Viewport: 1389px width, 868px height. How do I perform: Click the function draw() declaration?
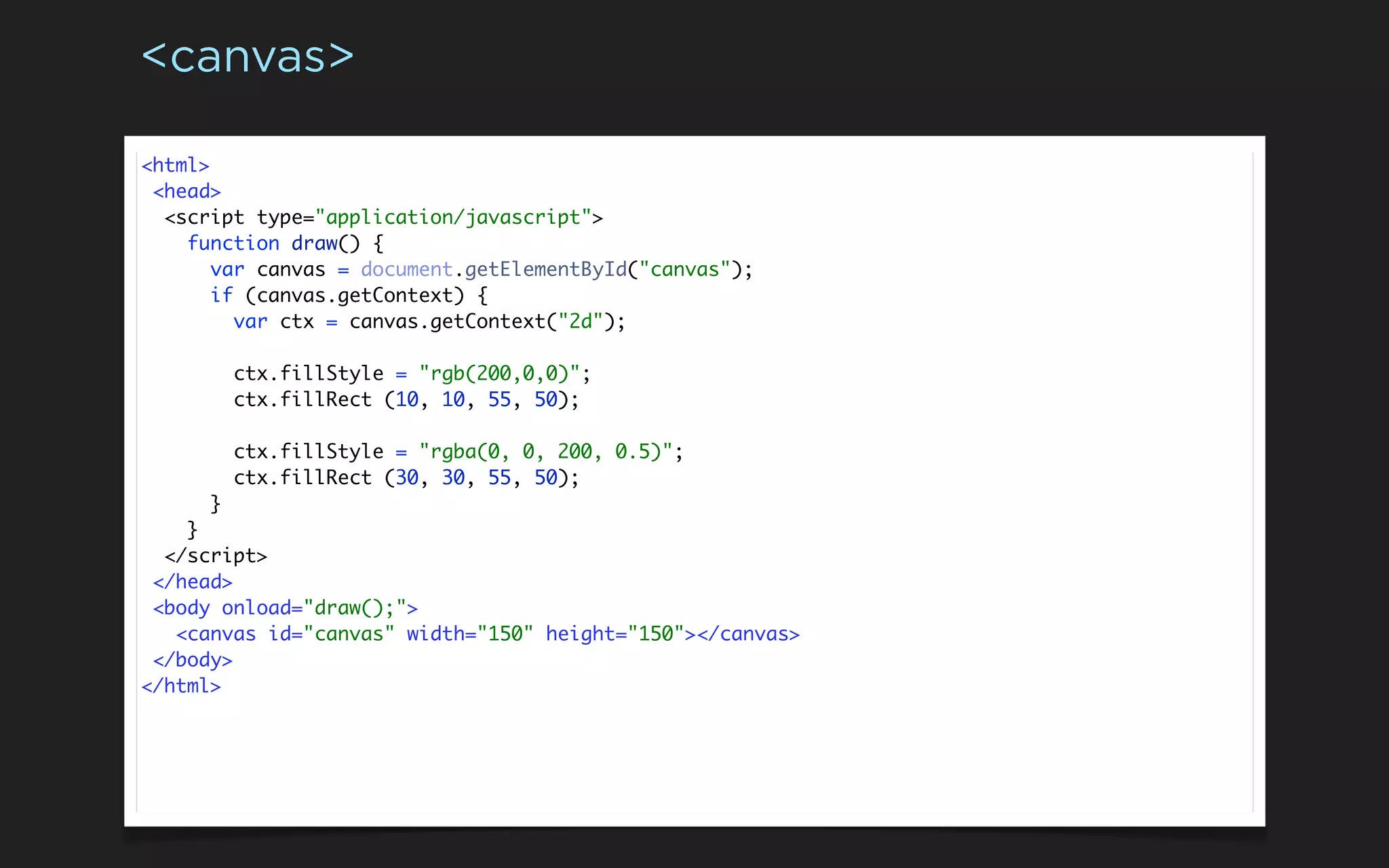point(286,243)
